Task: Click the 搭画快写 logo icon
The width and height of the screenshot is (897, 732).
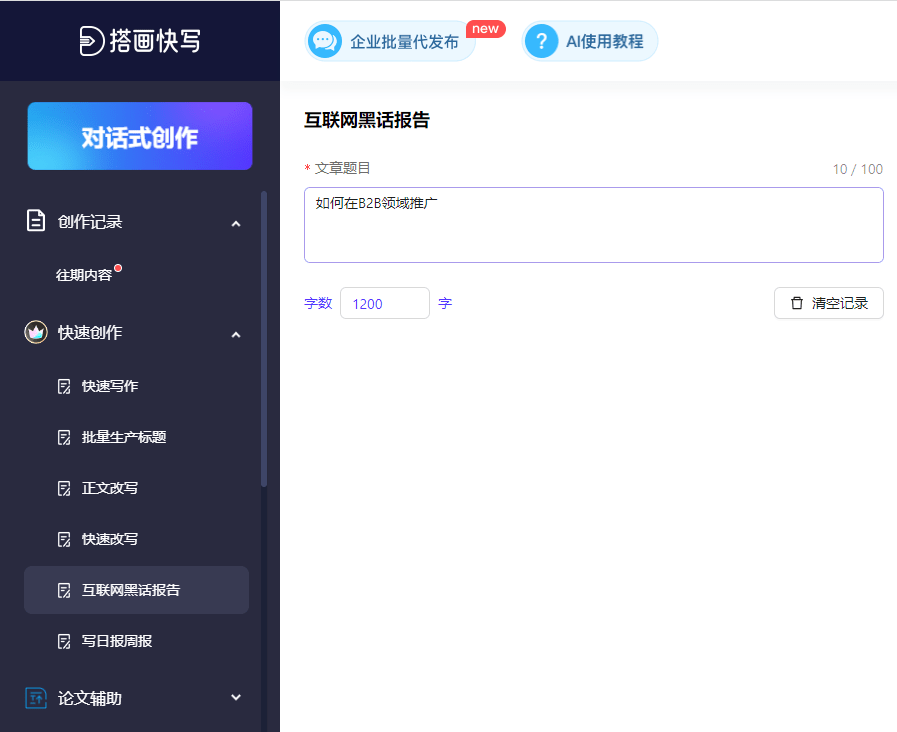Action: click(x=90, y=41)
